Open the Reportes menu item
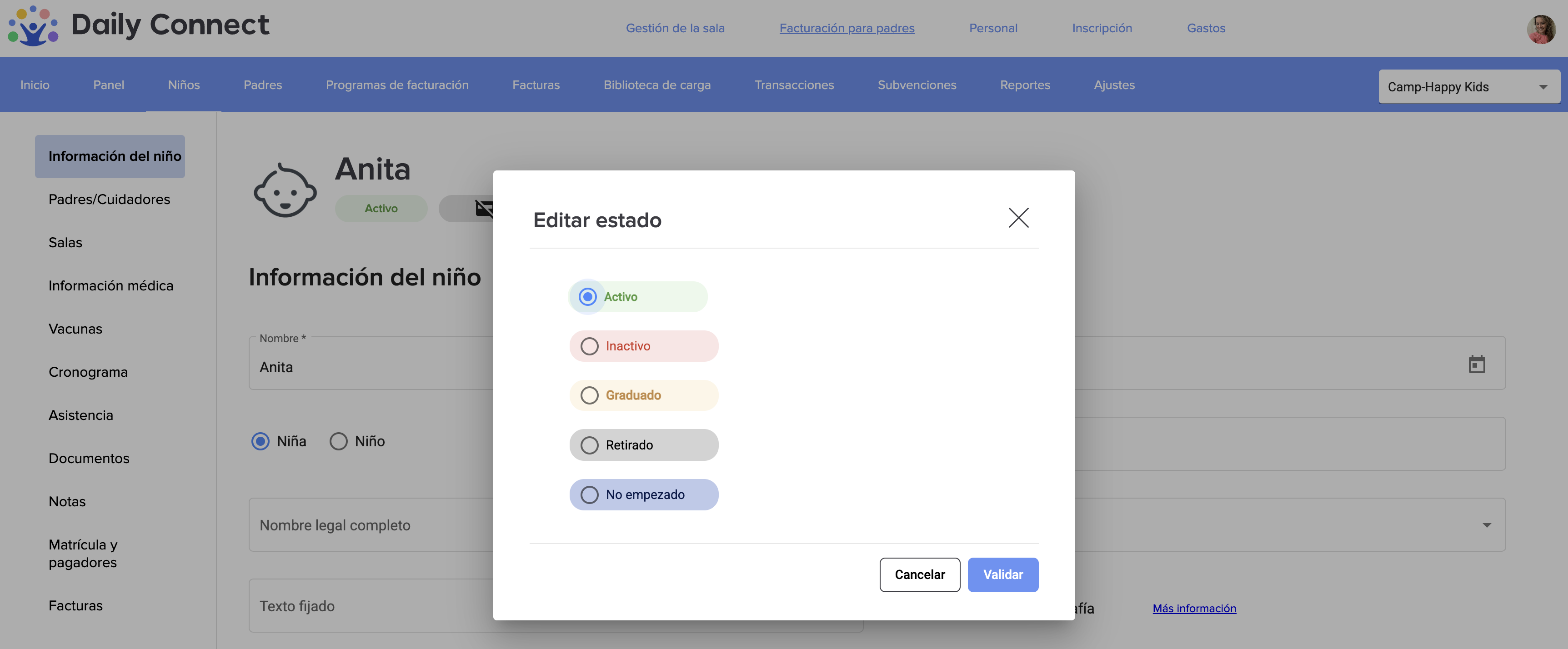Image resolution: width=1568 pixels, height=649 pixels. [1024, 85]
